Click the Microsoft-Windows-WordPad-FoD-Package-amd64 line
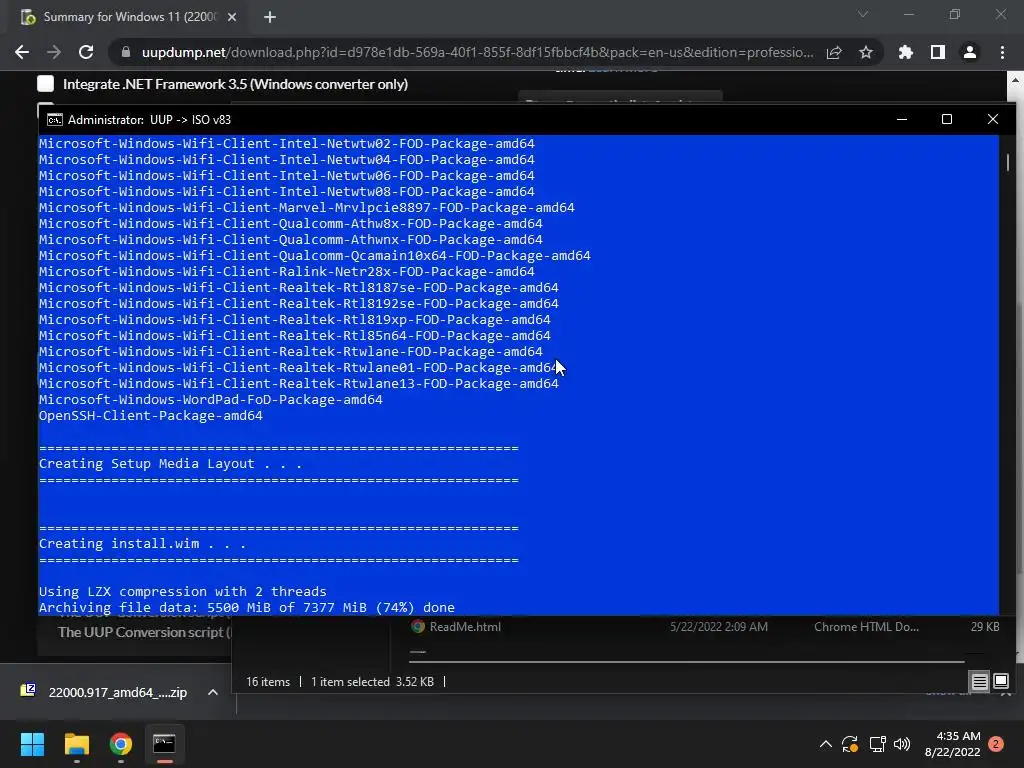 point(211,400)
